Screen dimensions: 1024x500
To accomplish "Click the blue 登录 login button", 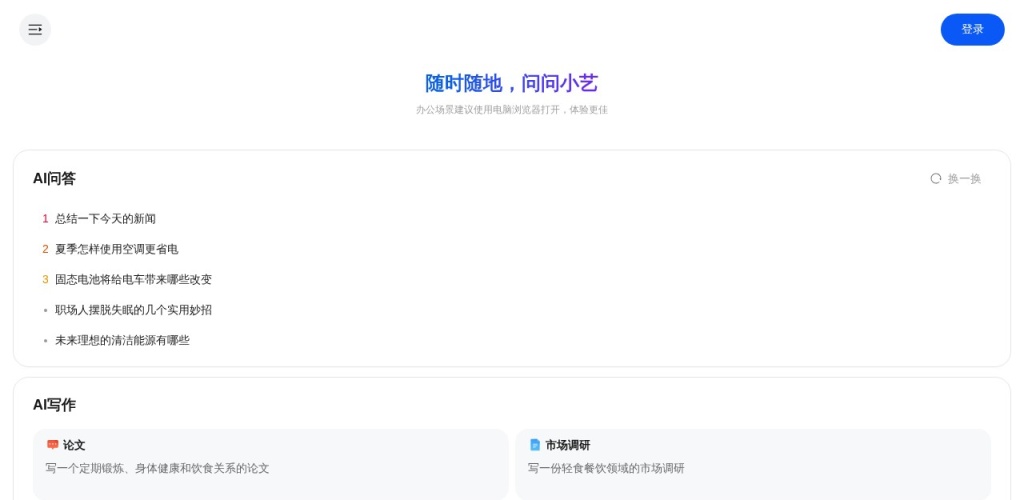I will (x=972, y=30).
